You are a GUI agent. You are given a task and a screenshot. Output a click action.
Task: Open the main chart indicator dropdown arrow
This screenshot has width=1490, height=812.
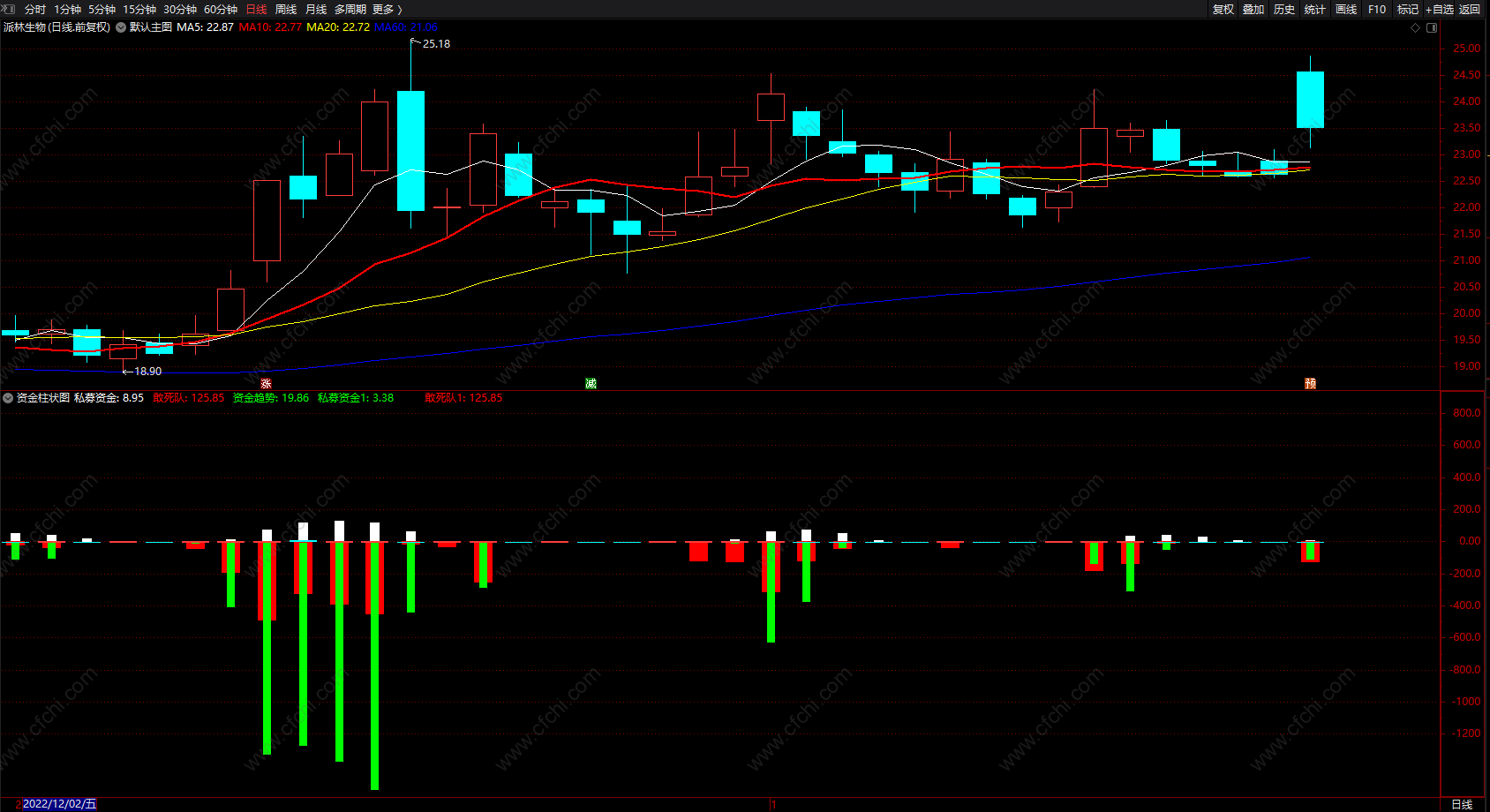click(121, 27)
